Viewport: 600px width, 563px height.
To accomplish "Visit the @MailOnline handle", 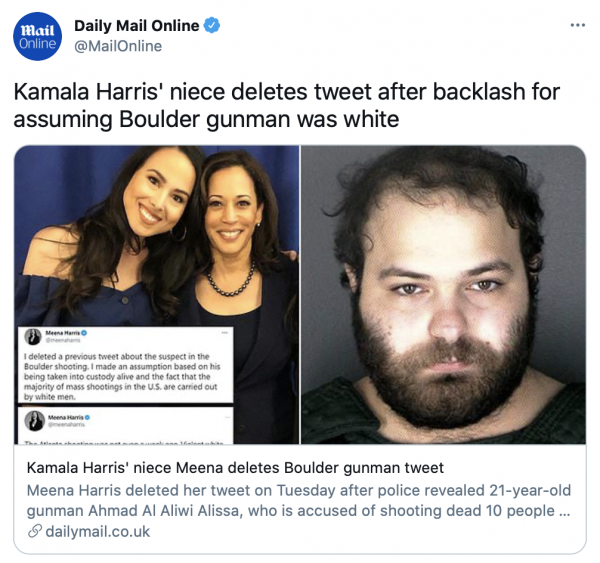I will point(118,46).
